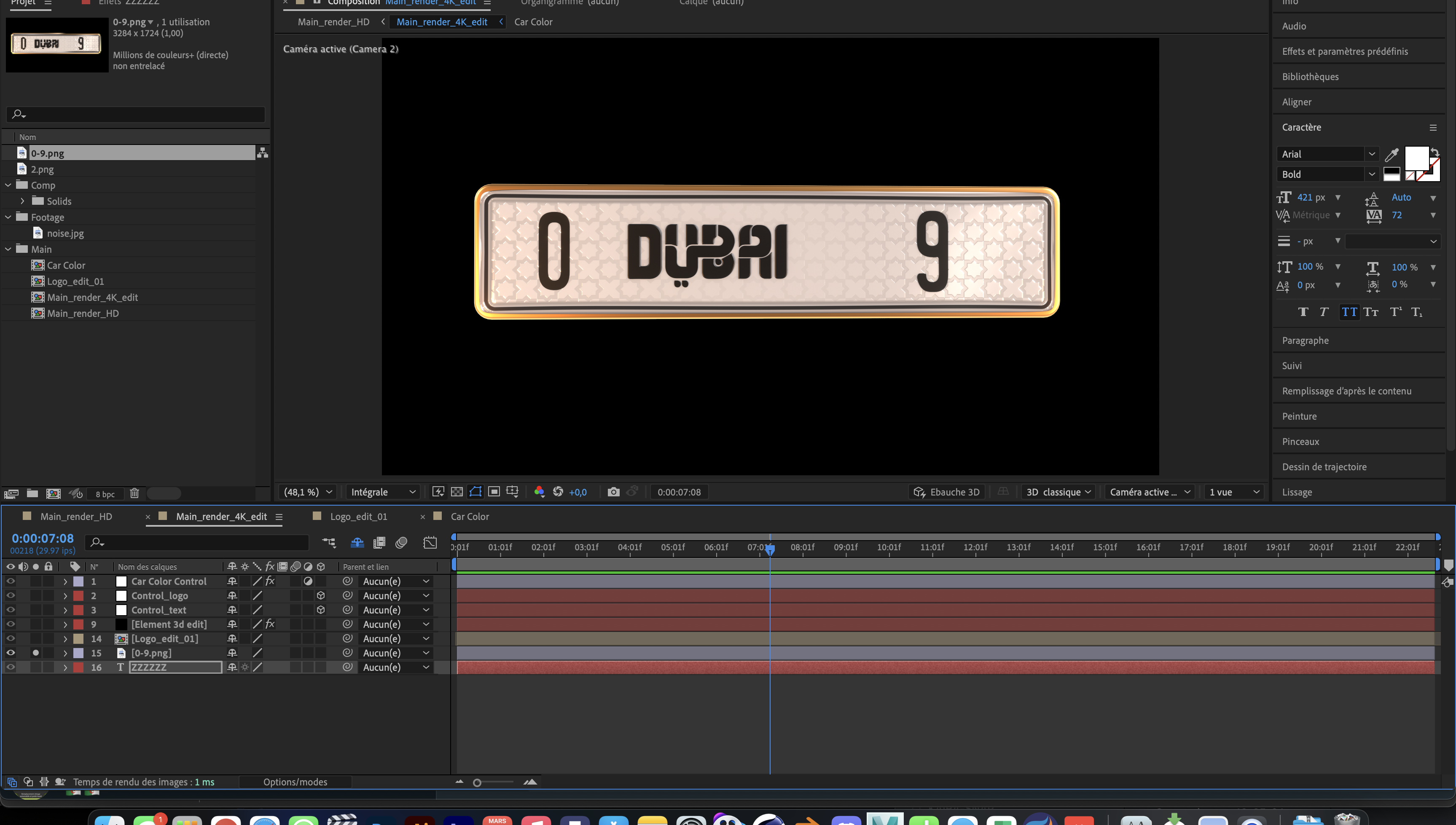Open the Caractère panel menu icon

1433,128
